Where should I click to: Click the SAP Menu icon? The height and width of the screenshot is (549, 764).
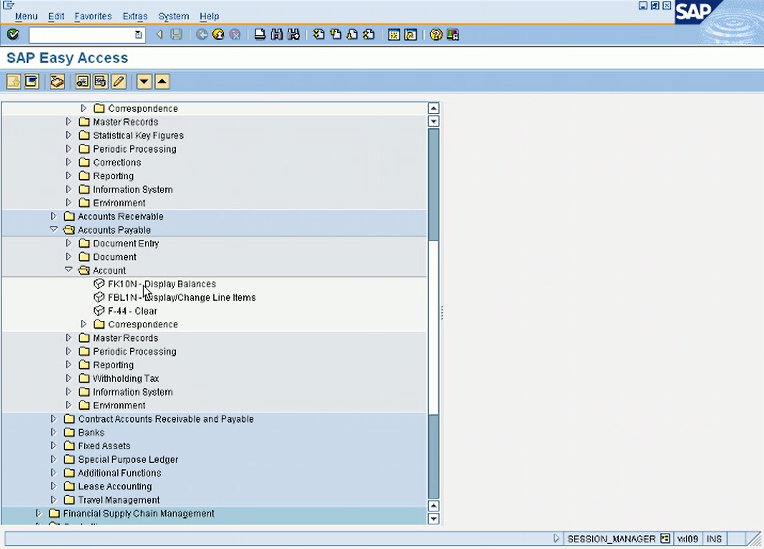(32, 81)
